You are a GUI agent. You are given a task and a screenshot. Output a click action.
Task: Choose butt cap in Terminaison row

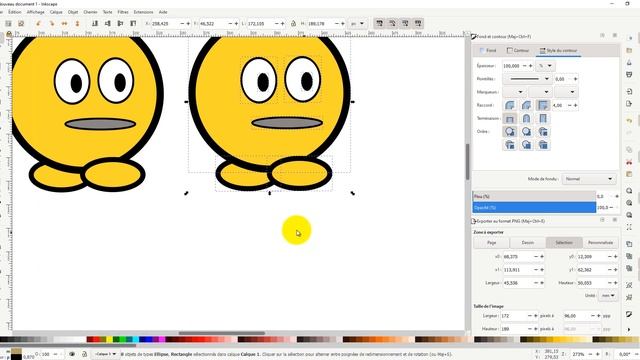[x=510, y=118]
